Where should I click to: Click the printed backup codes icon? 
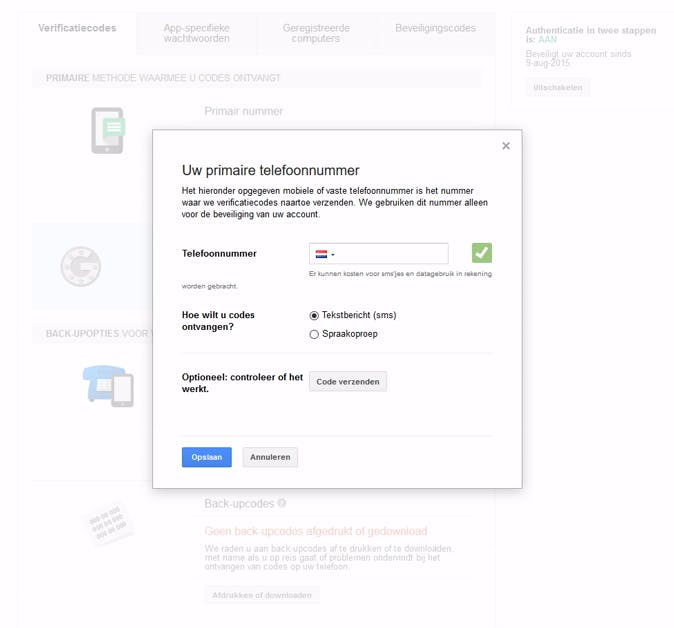[108, 524]
